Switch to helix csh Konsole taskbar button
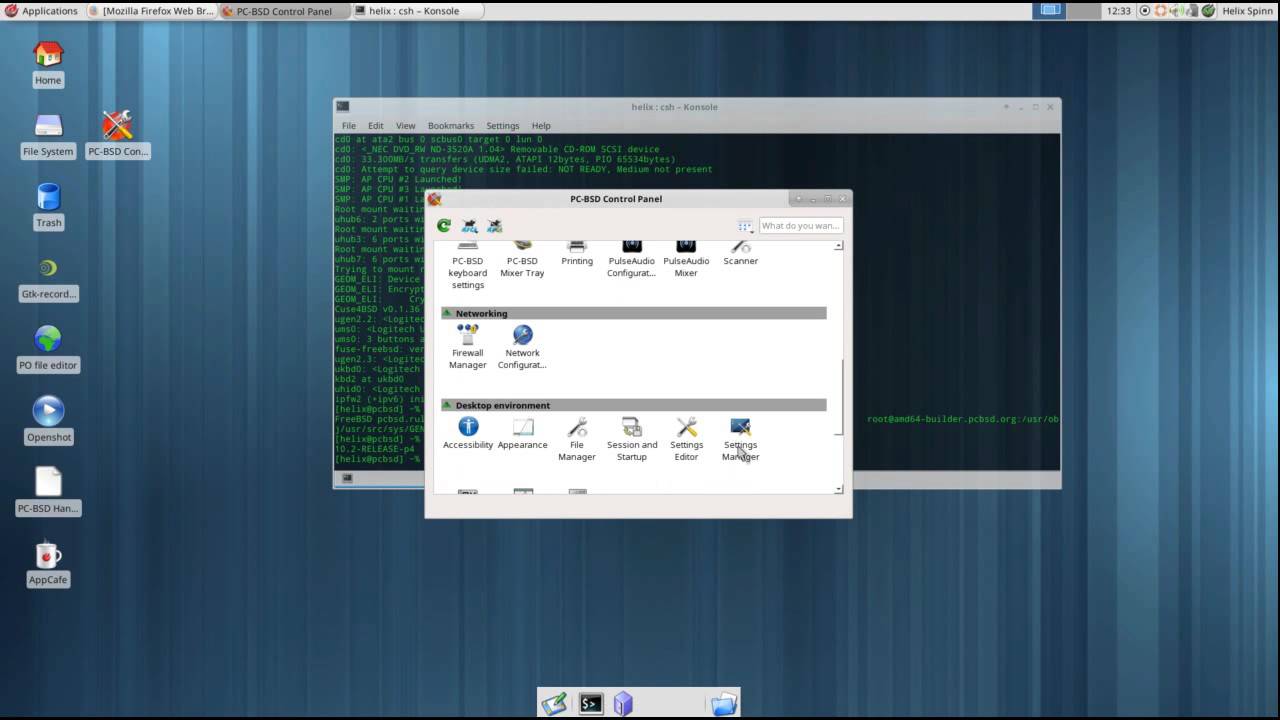 pyautogui.click(x=417, y=11)
